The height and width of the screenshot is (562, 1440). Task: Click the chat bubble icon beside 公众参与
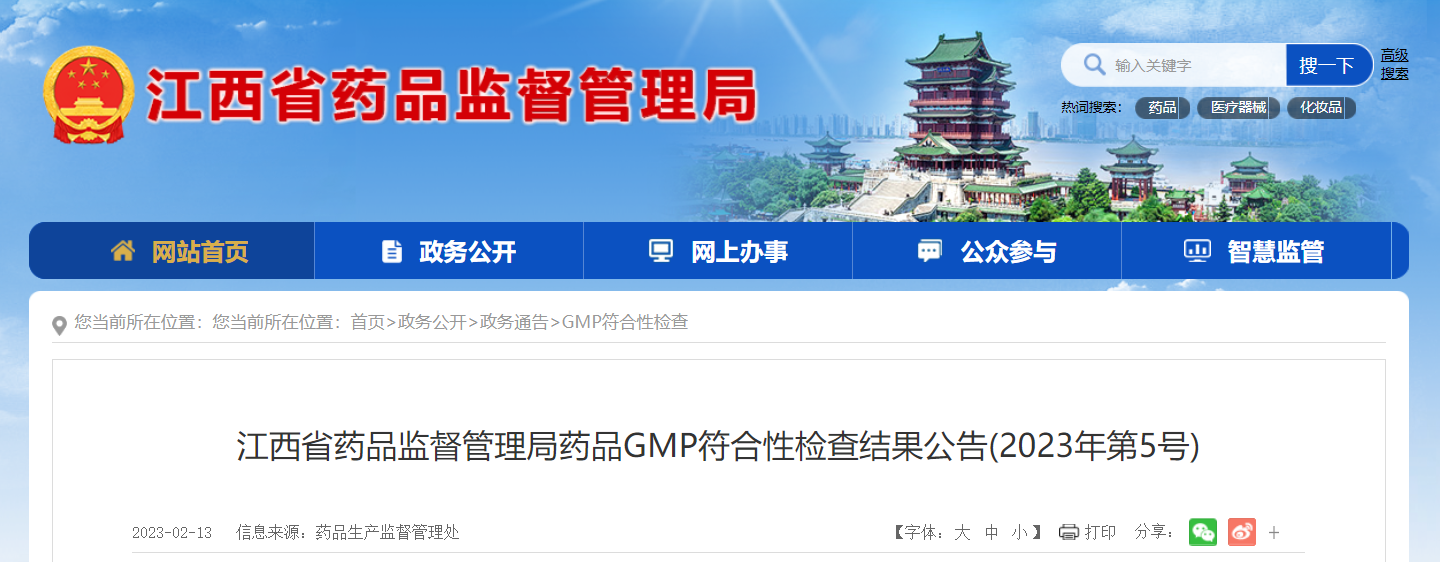[x=930, y=251]
